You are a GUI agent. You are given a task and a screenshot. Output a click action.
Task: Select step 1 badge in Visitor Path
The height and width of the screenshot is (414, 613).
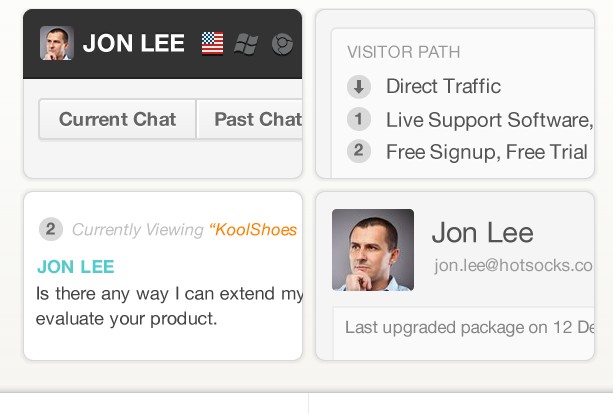[x=359, y=119]
